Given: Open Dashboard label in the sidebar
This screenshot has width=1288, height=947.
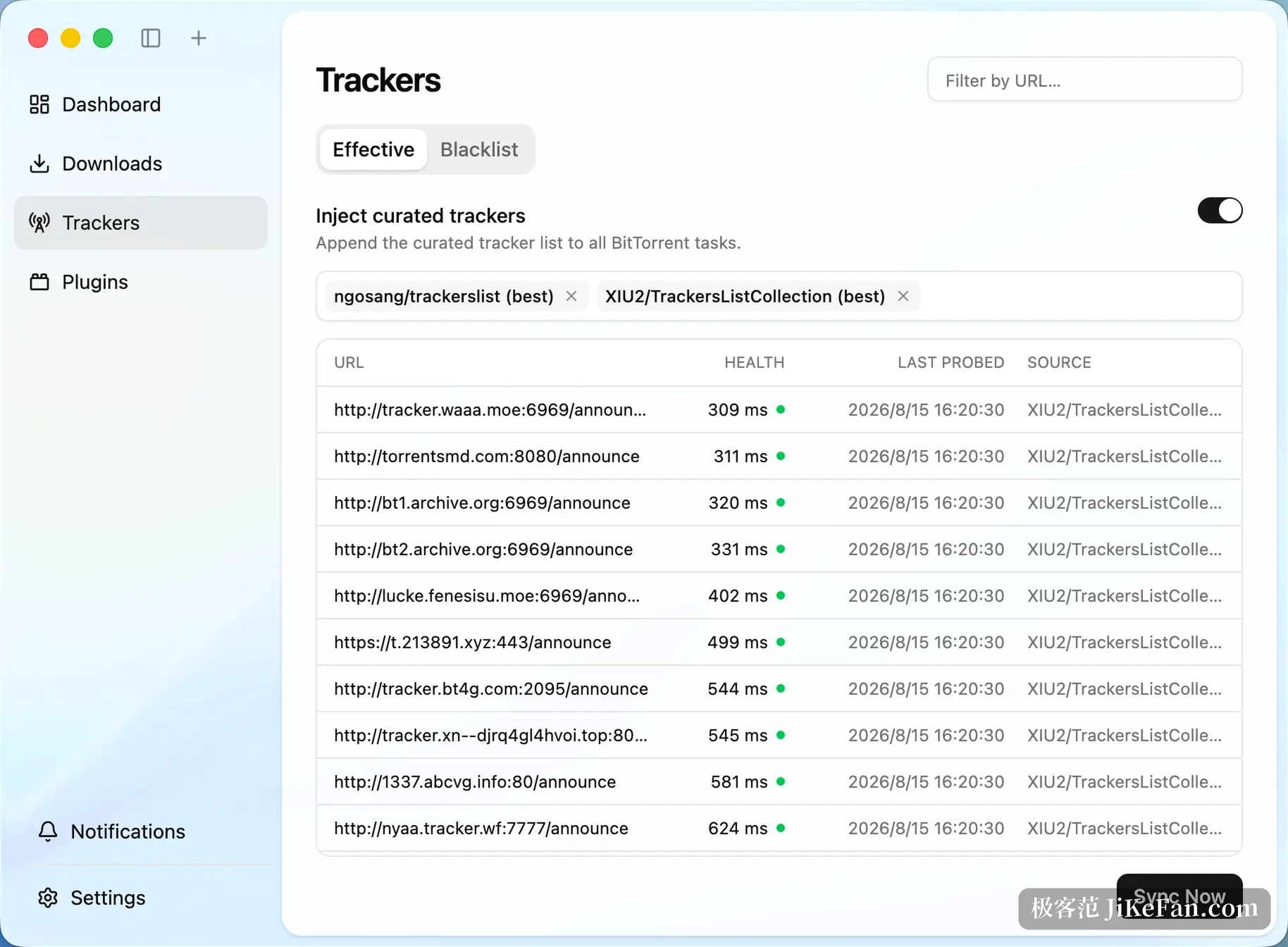Looking at the screenshot, I should coord(111,104).
